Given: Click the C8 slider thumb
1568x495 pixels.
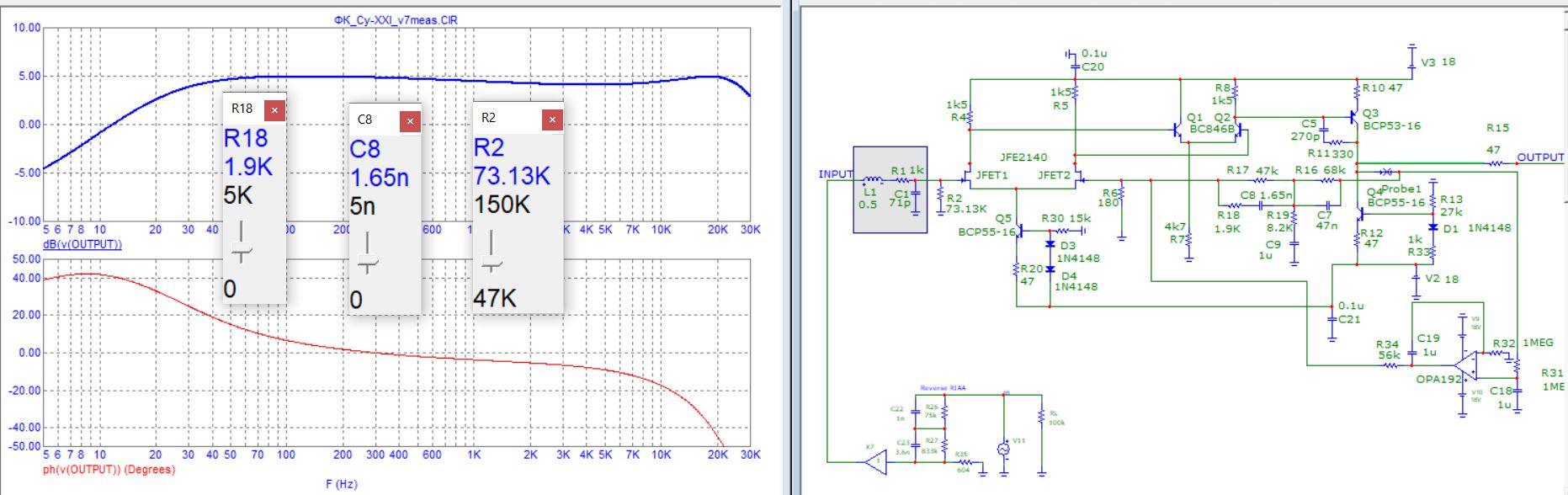Looking at the screenshot, I should [x=368, y=263].
